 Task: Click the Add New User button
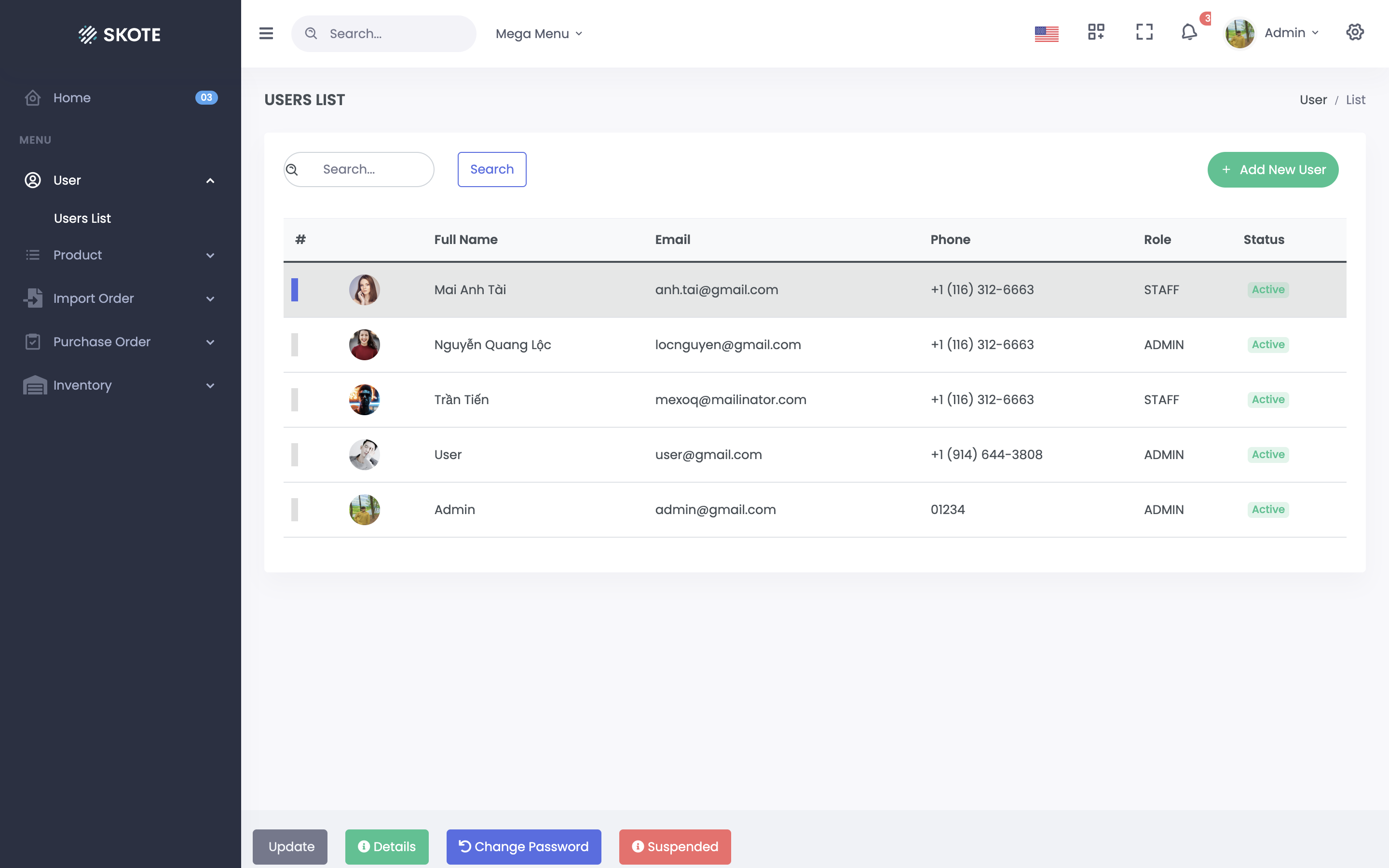pos(1272,169)
